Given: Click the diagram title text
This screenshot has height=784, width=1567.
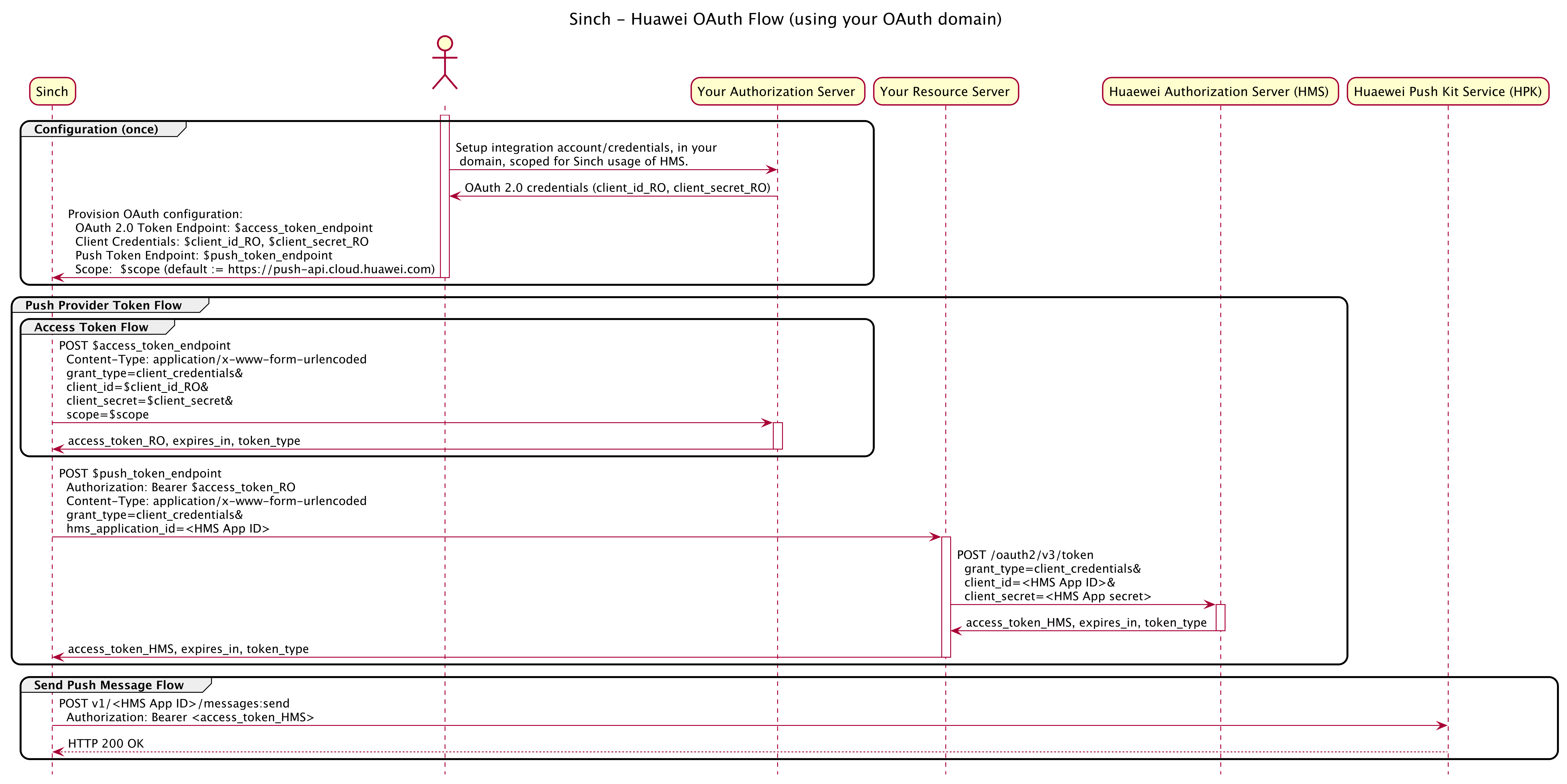Looking at the screenshot, I should coord(785,20).
